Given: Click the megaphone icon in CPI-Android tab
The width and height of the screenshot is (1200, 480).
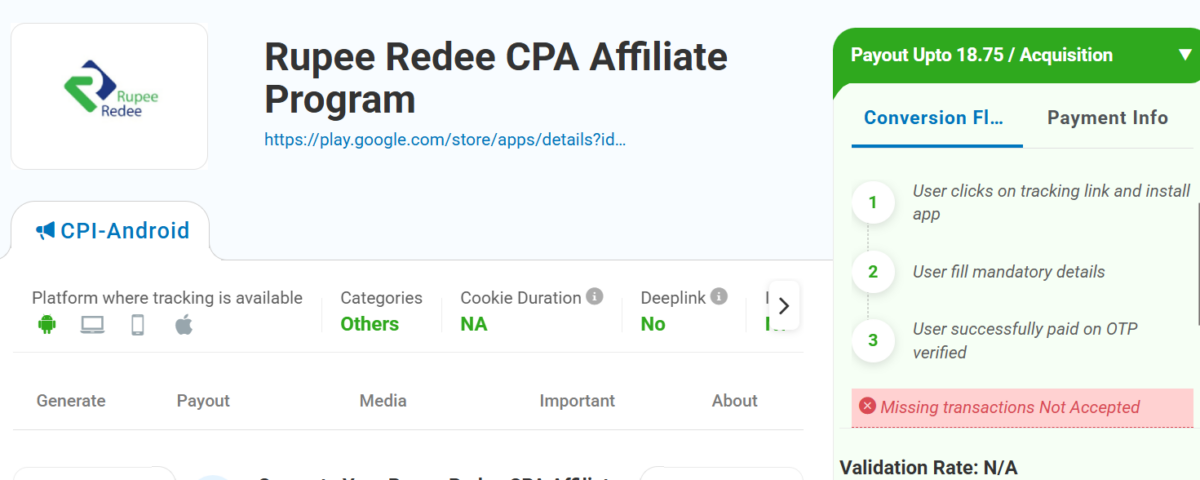Looking at the screenshot, I should click(x=45, y=231).
